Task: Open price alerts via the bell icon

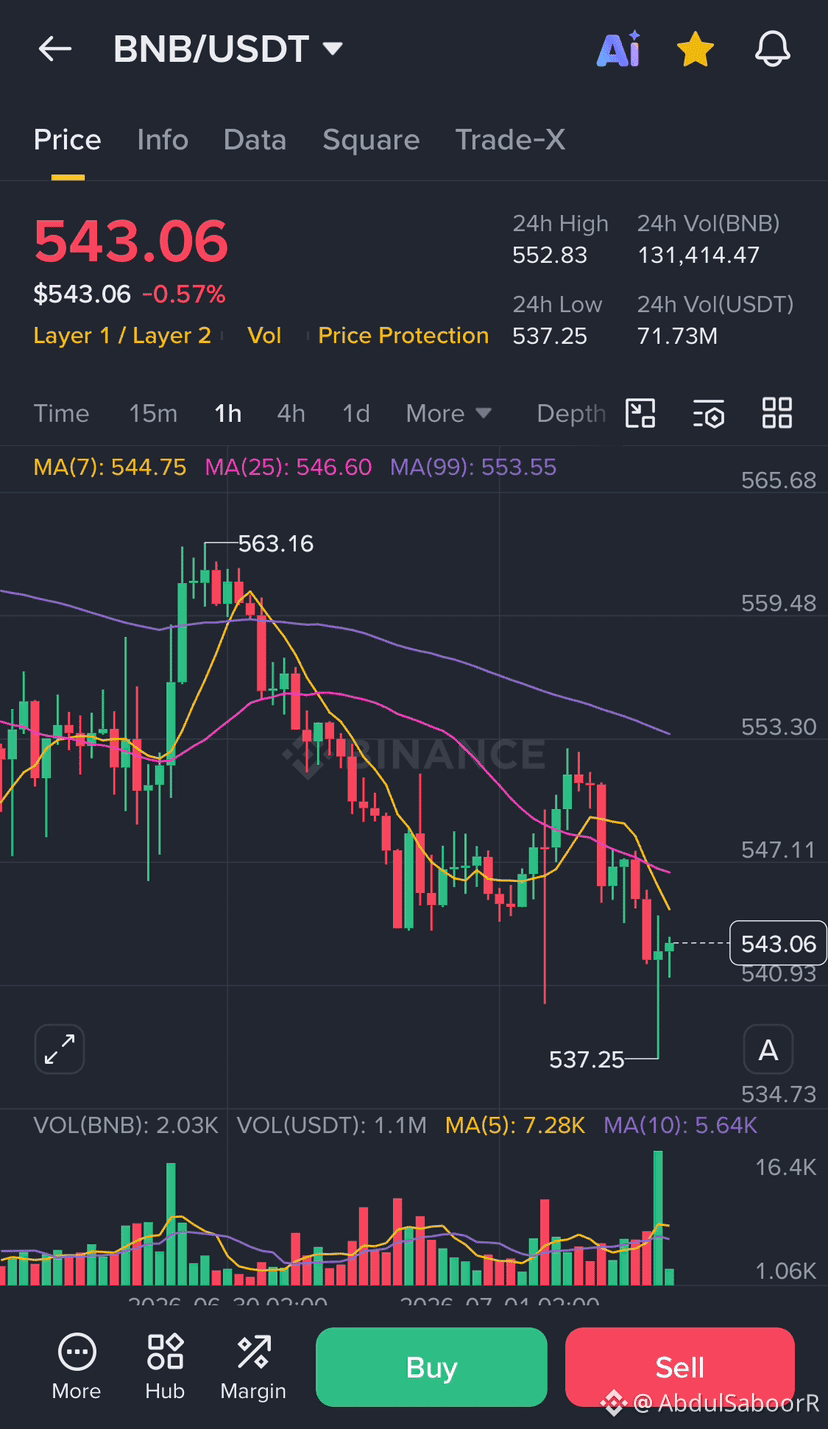Action: 772,49
